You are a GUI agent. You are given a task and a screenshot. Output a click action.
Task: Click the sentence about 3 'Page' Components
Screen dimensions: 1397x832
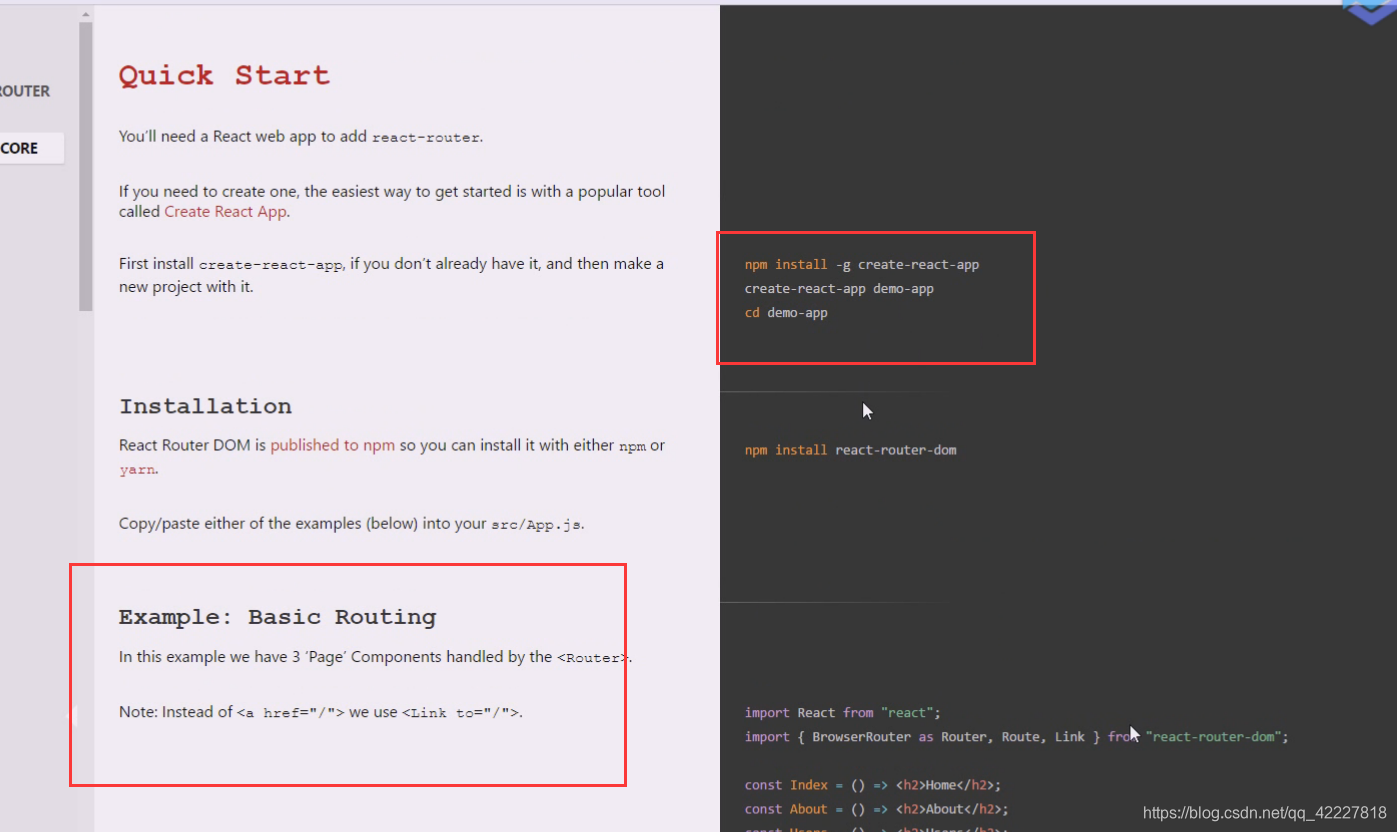[375, 657]
